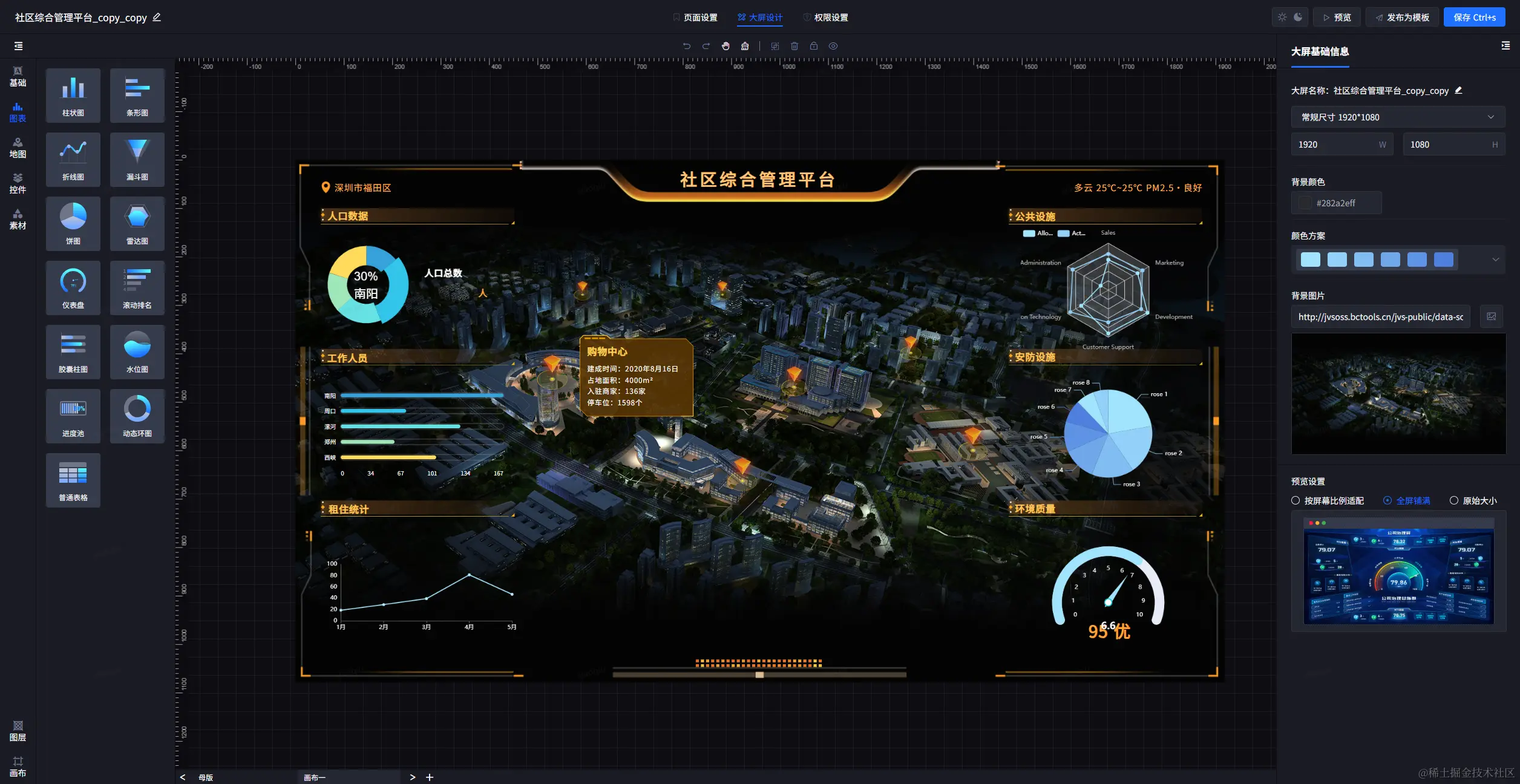Open the 常规尺寸 1920*1080 size dropdown

click(1398, 117)
